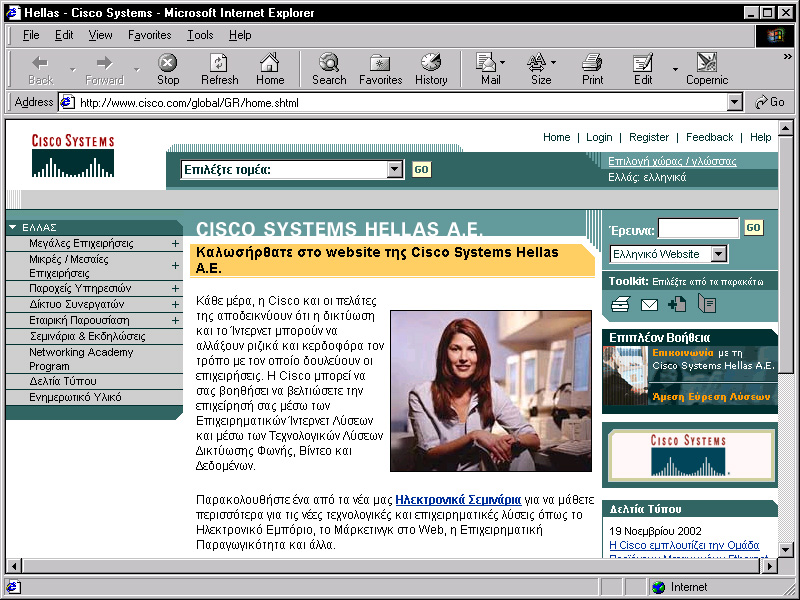This screenshot has width=800, height=600.
Task: Click the page icon in the address bar
Action: pyautogui.click(x=67, y=103)
